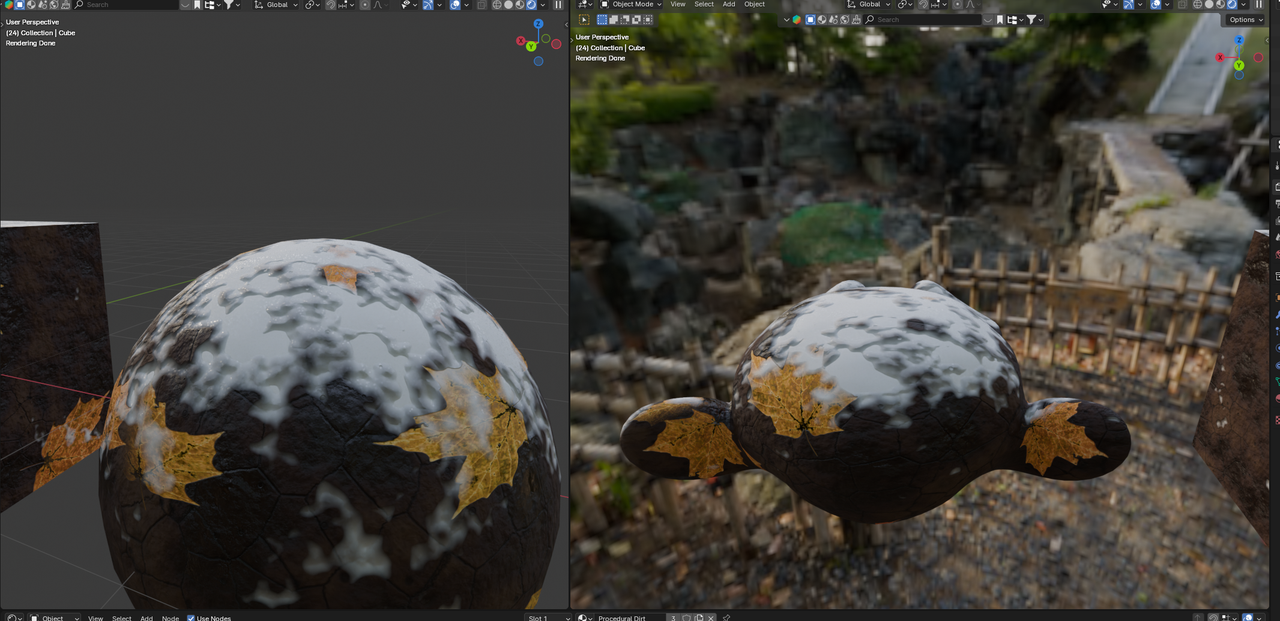
Task: Open View menu in bottom node editor
Action: pos(95,618)
